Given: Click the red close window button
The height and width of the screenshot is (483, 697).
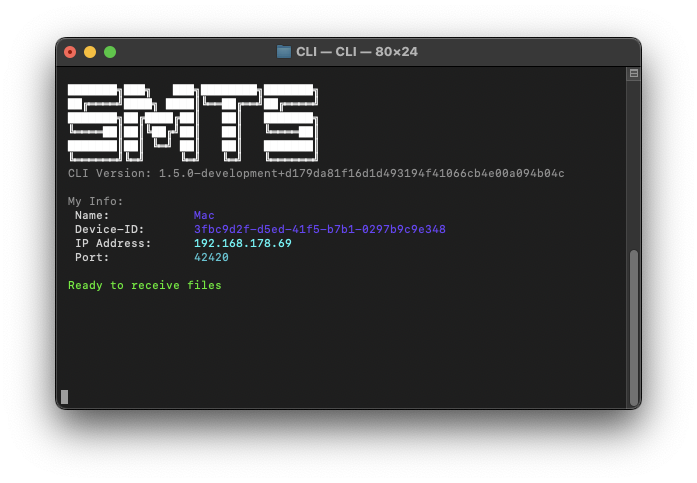Looking at the screenshot, I should [x=70, y=52].
